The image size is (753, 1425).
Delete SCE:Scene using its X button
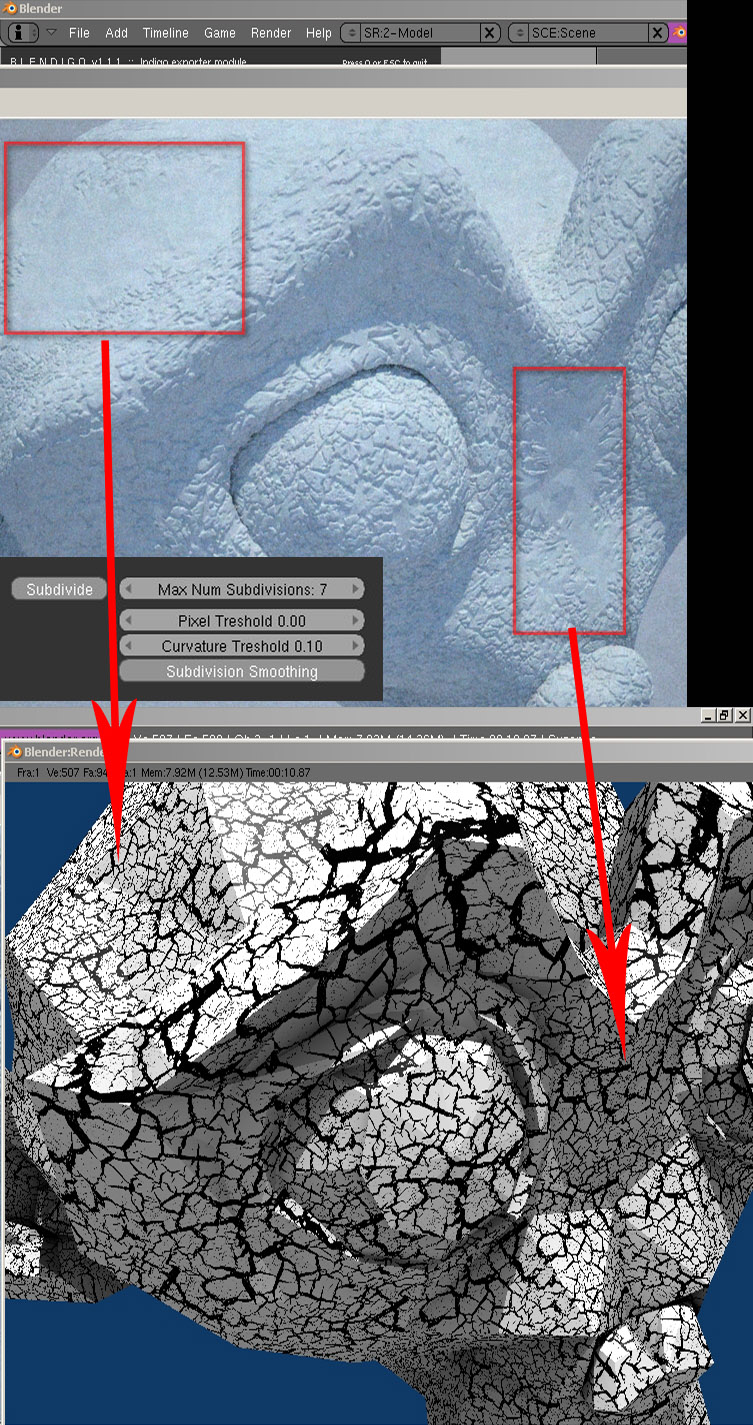click(657, 33)
